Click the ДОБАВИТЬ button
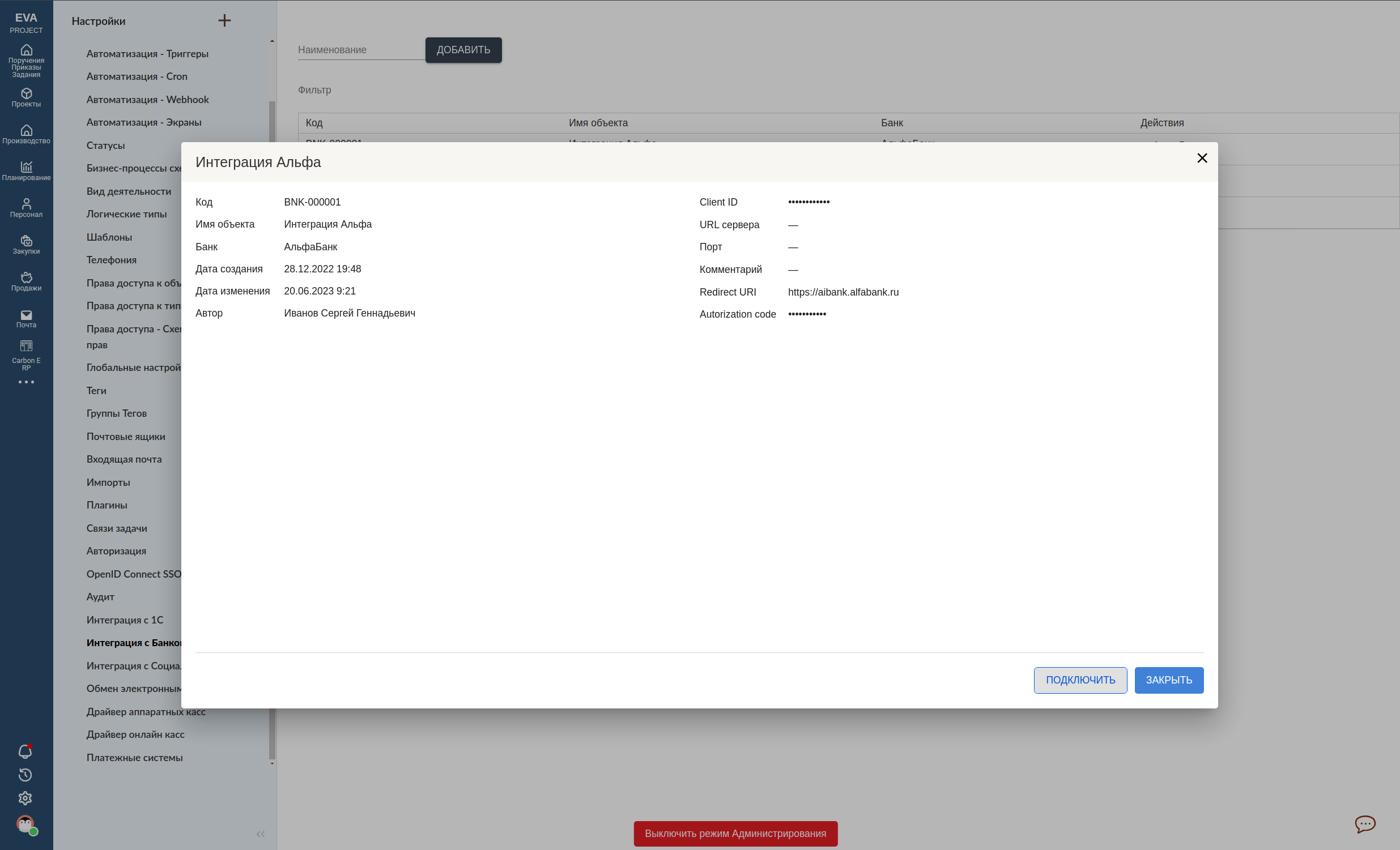 coord(463,50)
